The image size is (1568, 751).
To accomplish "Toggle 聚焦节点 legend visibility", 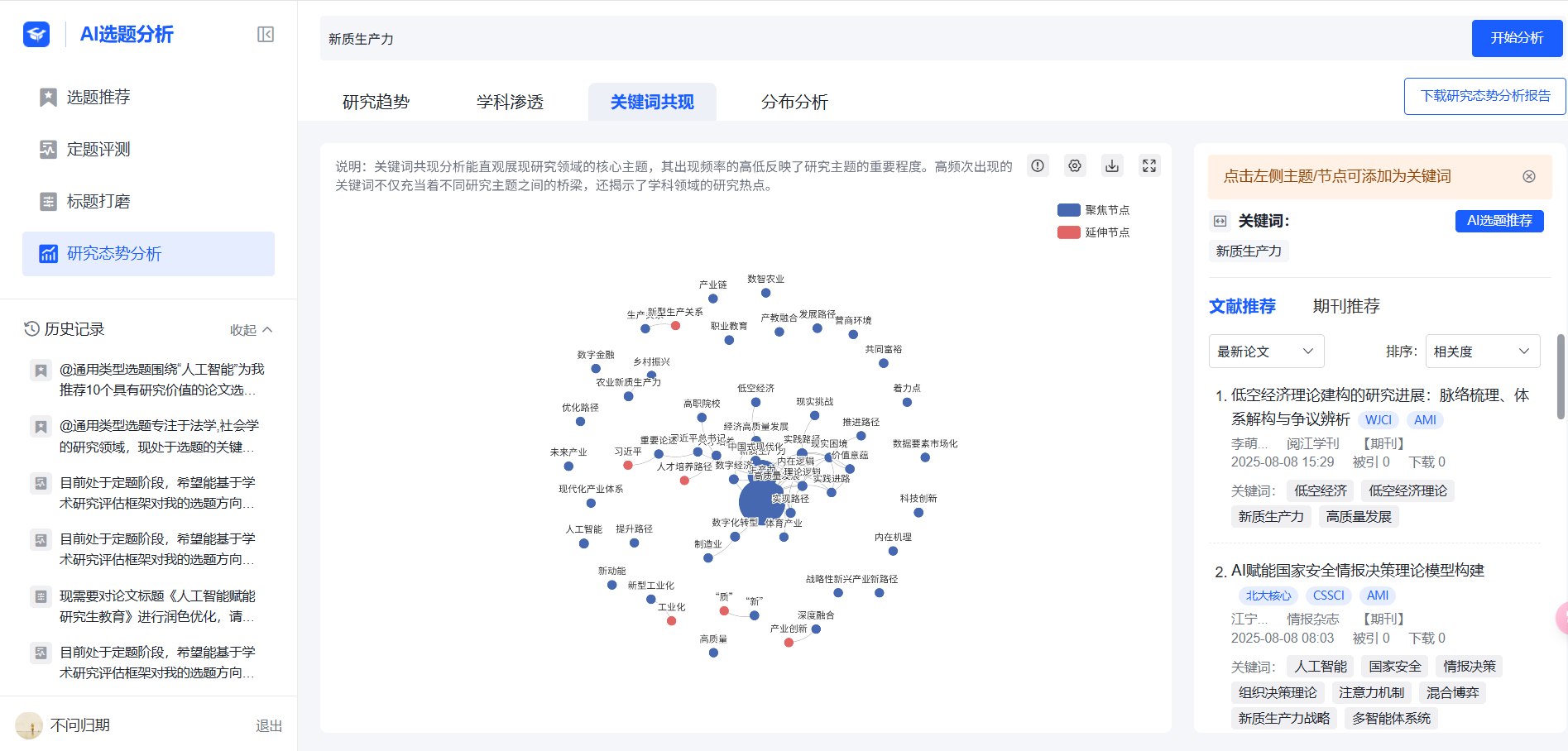I will point(1093,210).
